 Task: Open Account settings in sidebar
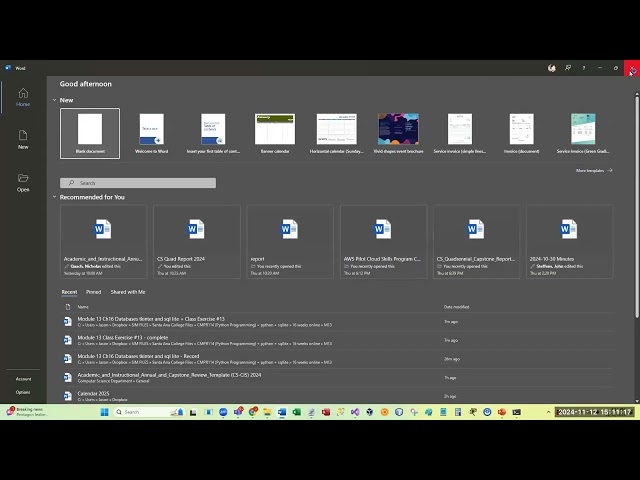pyautogui.click(x=23, y=379)
